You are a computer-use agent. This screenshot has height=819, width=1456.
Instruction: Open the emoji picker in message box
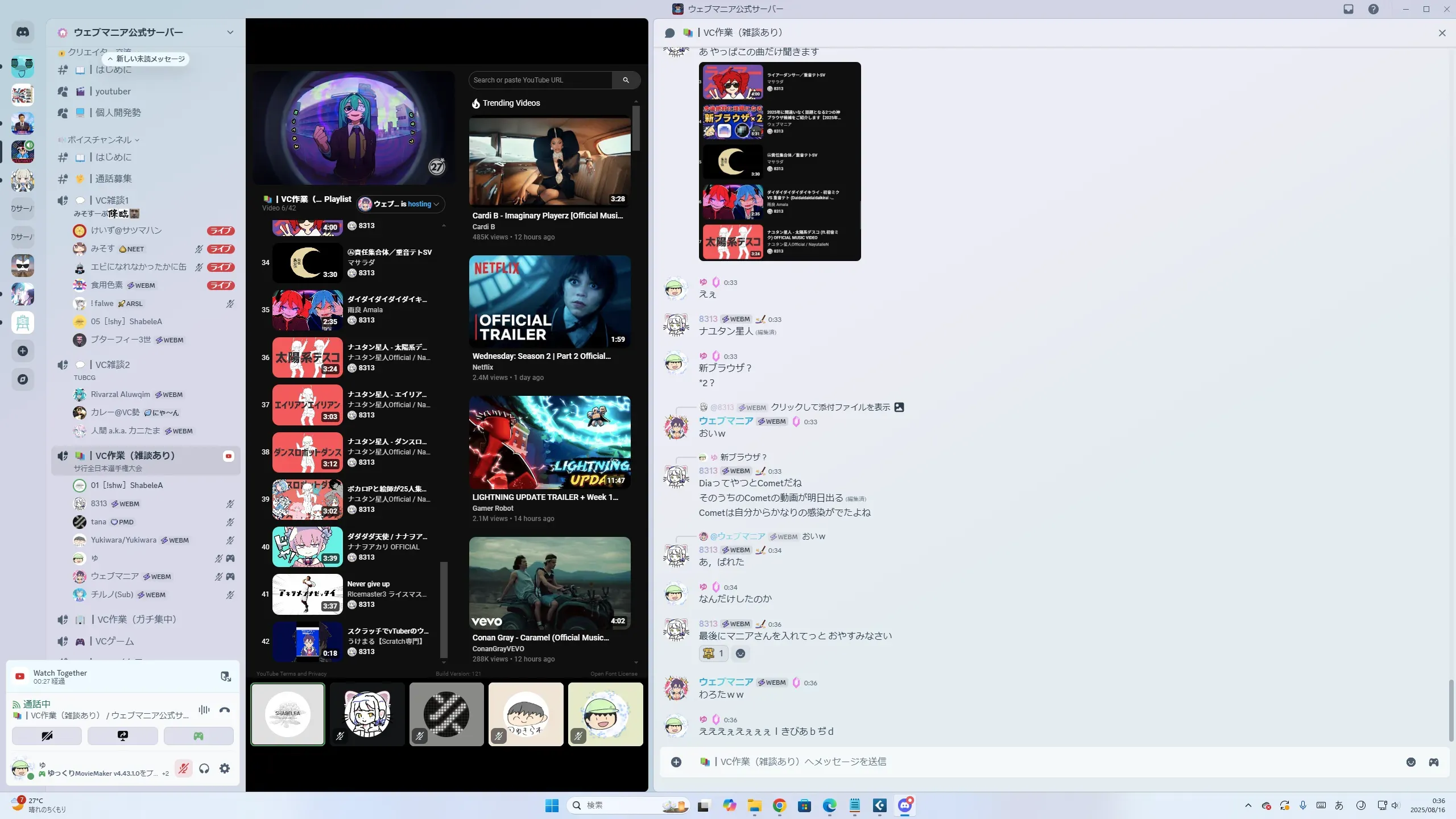tap(1410, 762)
